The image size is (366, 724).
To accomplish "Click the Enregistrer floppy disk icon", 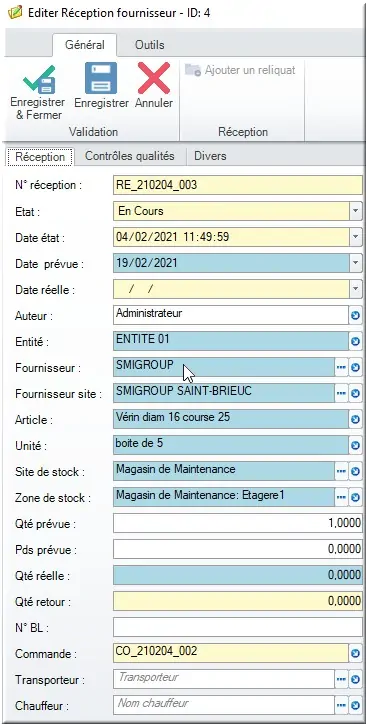I will 101,78.
